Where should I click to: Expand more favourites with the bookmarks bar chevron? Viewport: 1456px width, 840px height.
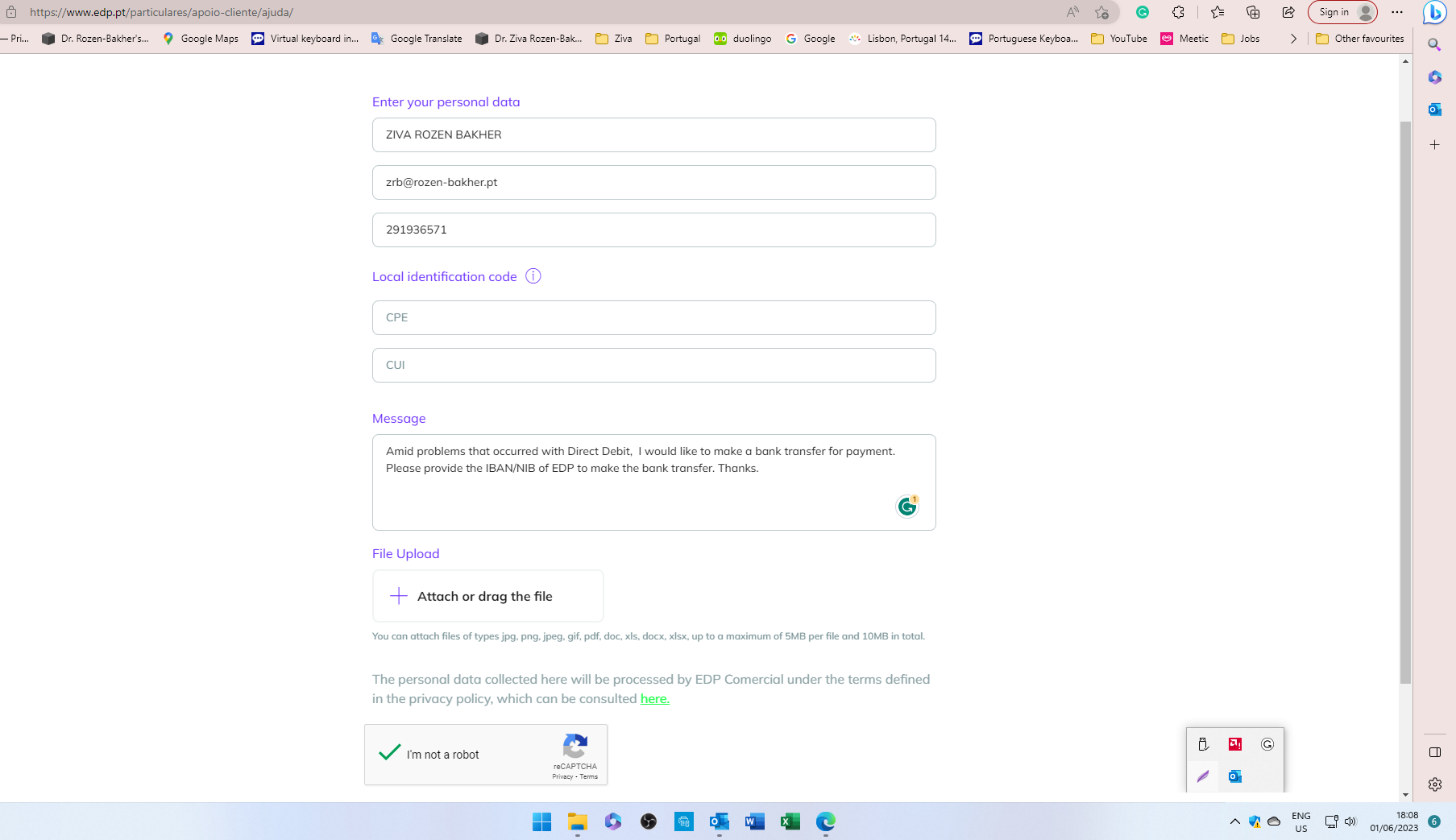coord(1294,38)
